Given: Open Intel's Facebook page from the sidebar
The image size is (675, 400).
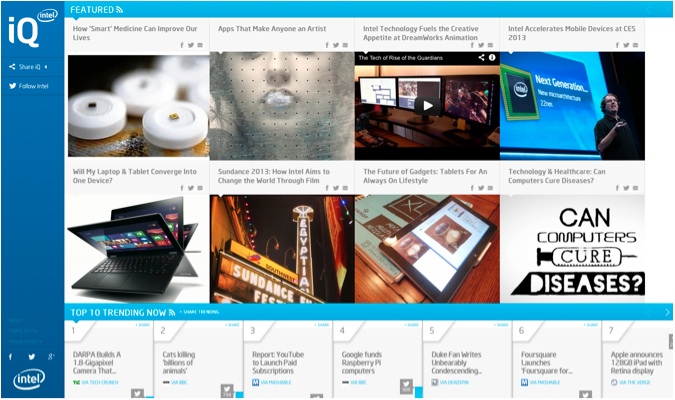Looking at the screenshot, I should tap(12, 356).
